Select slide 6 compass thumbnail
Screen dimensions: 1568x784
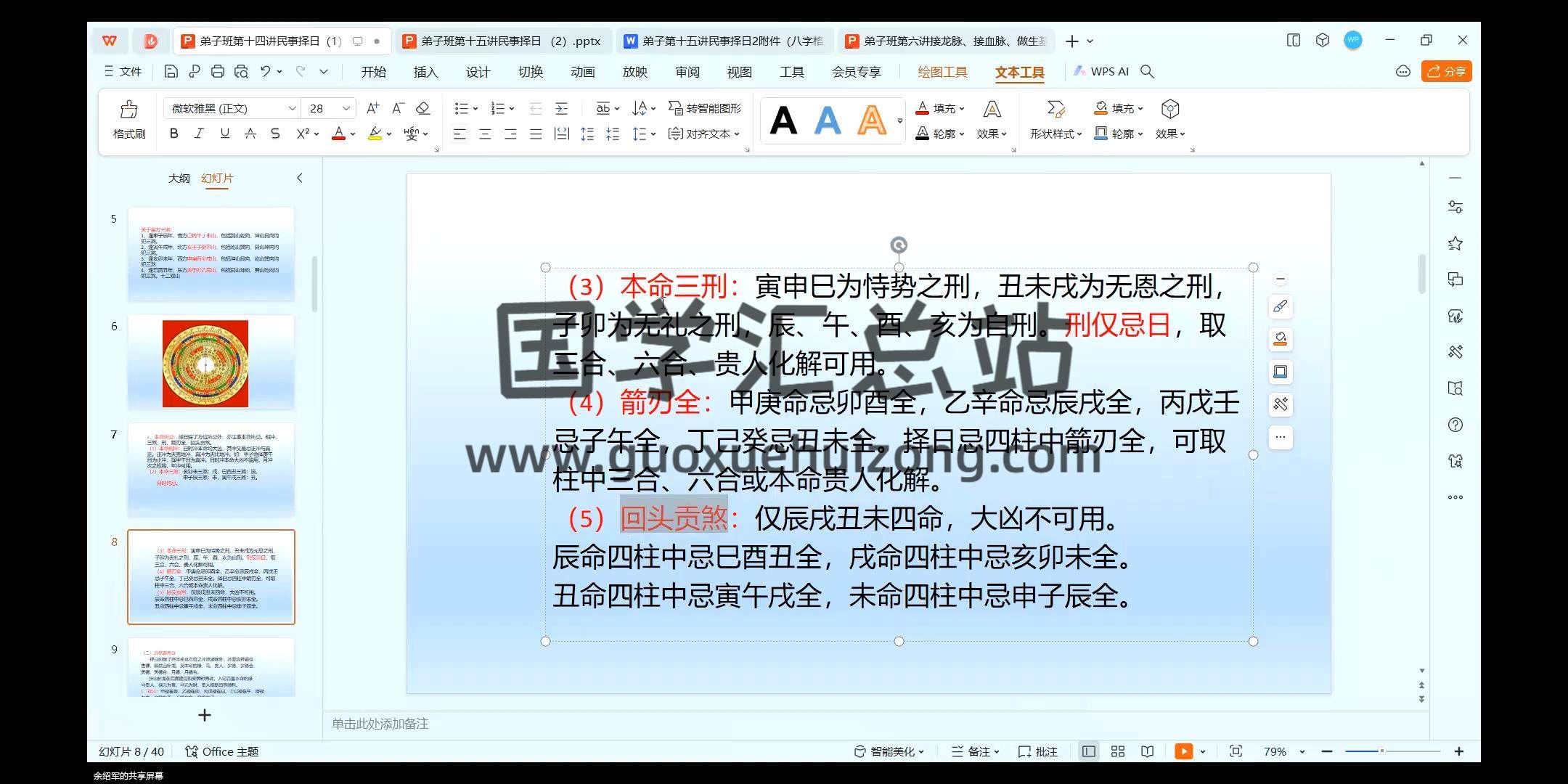coord(211,362)
